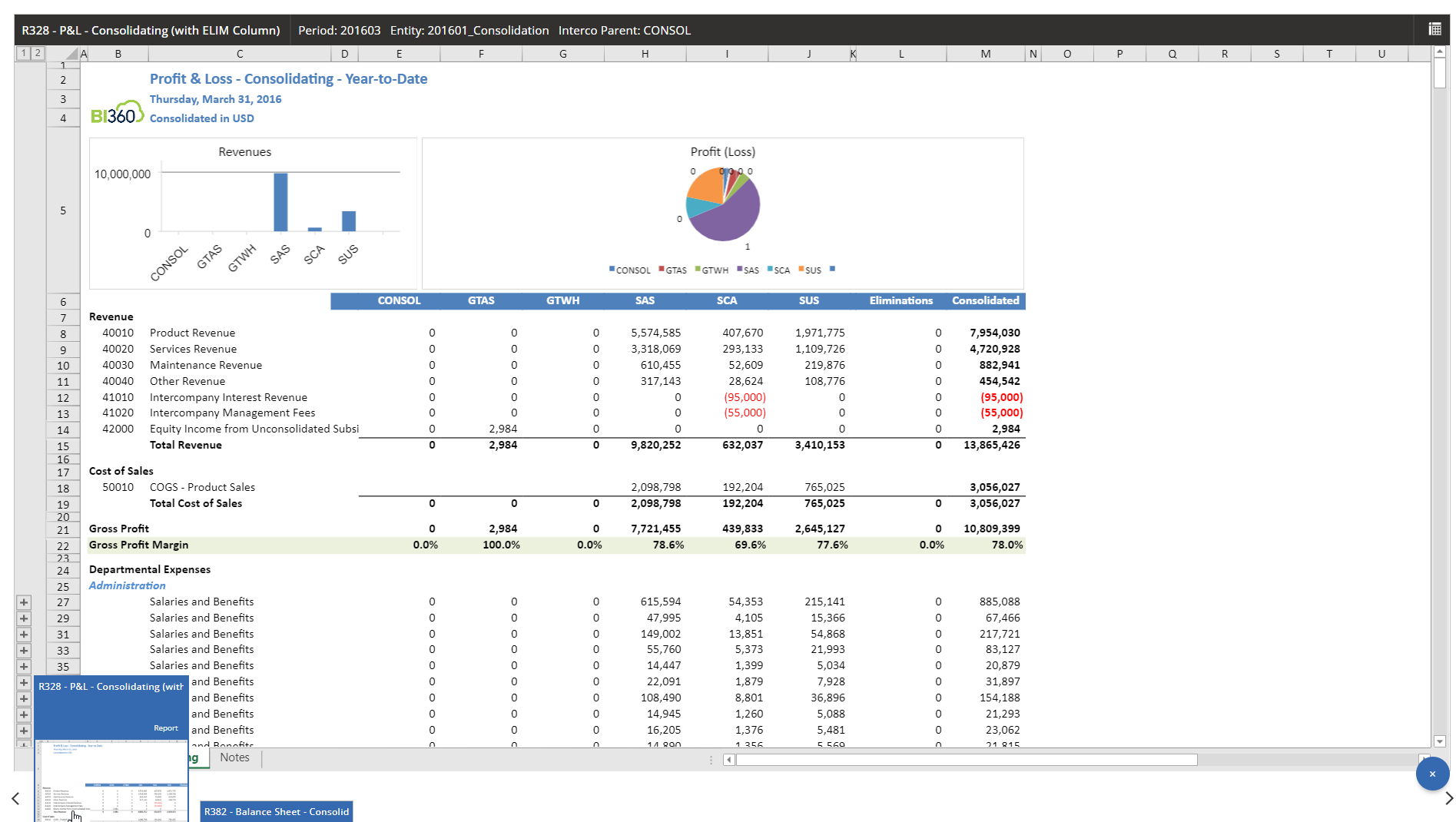Go to next report with right arrow
1456x822 pixels.
tap(1448, 799)
